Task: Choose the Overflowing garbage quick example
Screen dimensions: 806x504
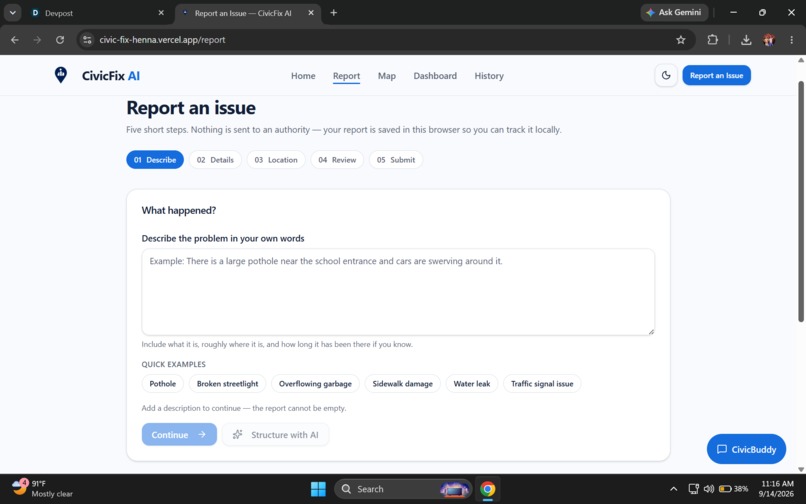Action: point(315,384)
